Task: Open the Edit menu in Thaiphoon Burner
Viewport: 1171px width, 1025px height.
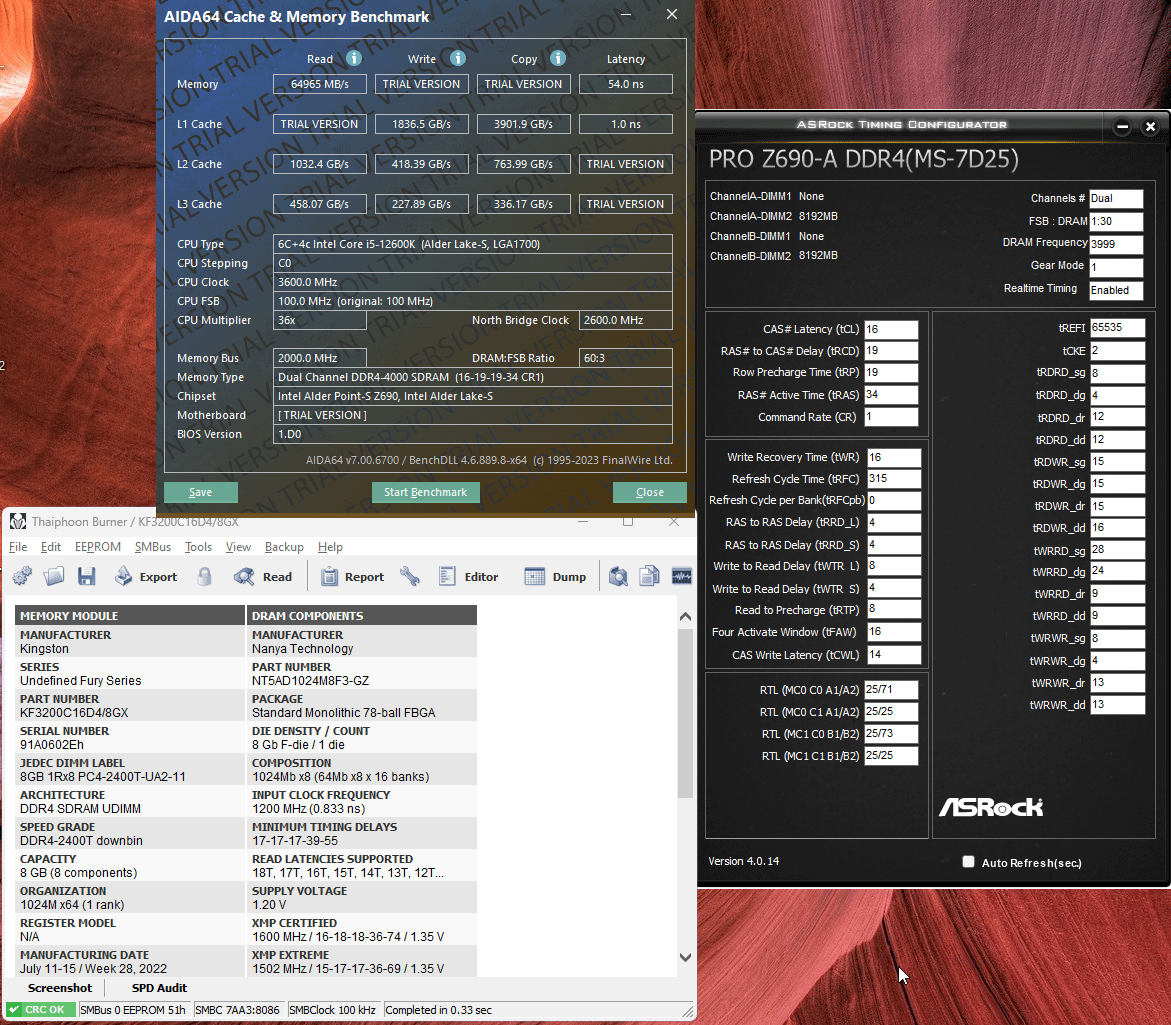Action: pyautogui.click(x=51, y=546)
